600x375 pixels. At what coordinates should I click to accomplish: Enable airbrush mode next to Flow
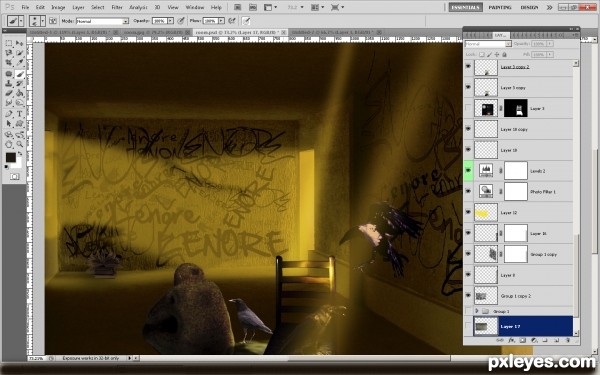click(x=232, y=21)
